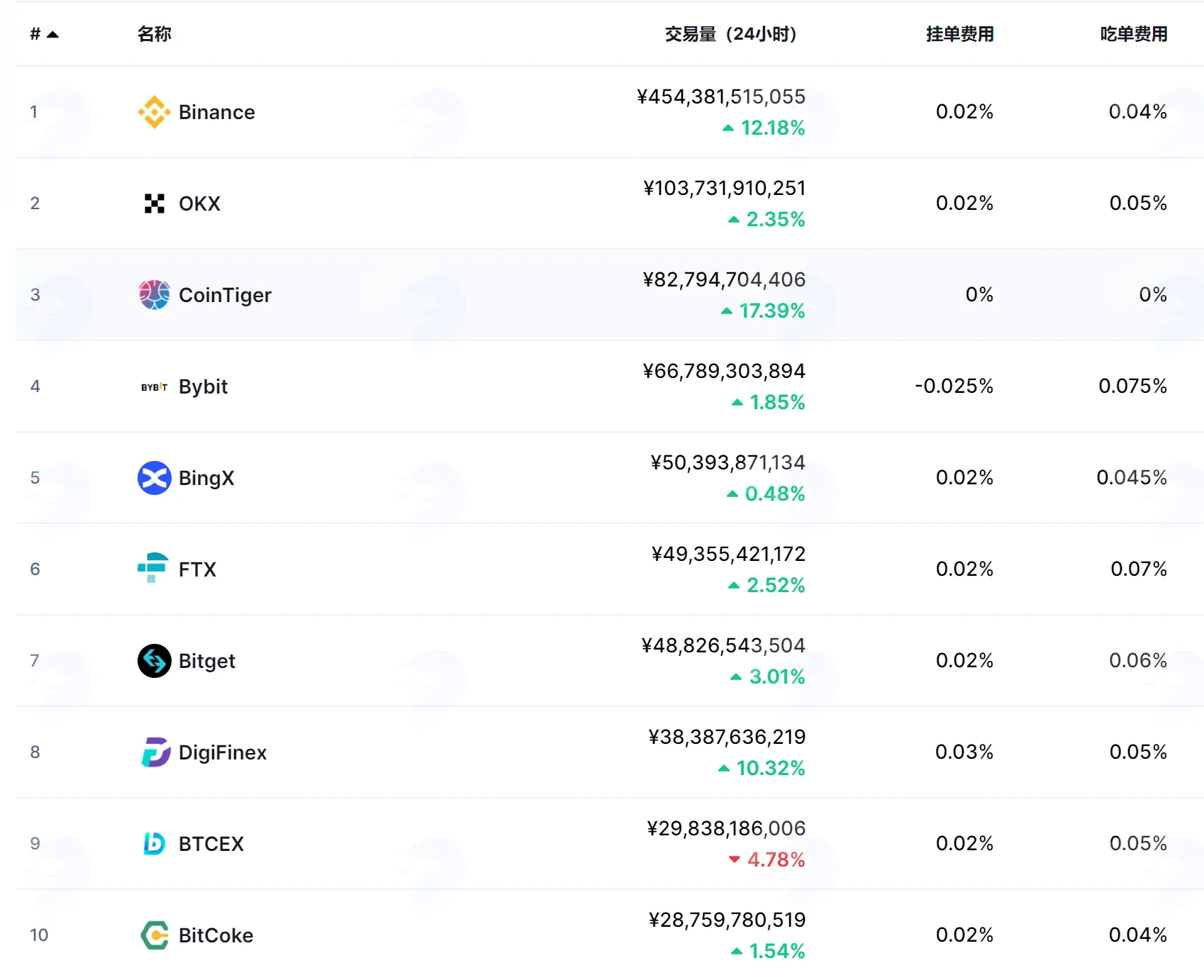Sort by 交易量 (24小时) column header

[x=730, y=34]
